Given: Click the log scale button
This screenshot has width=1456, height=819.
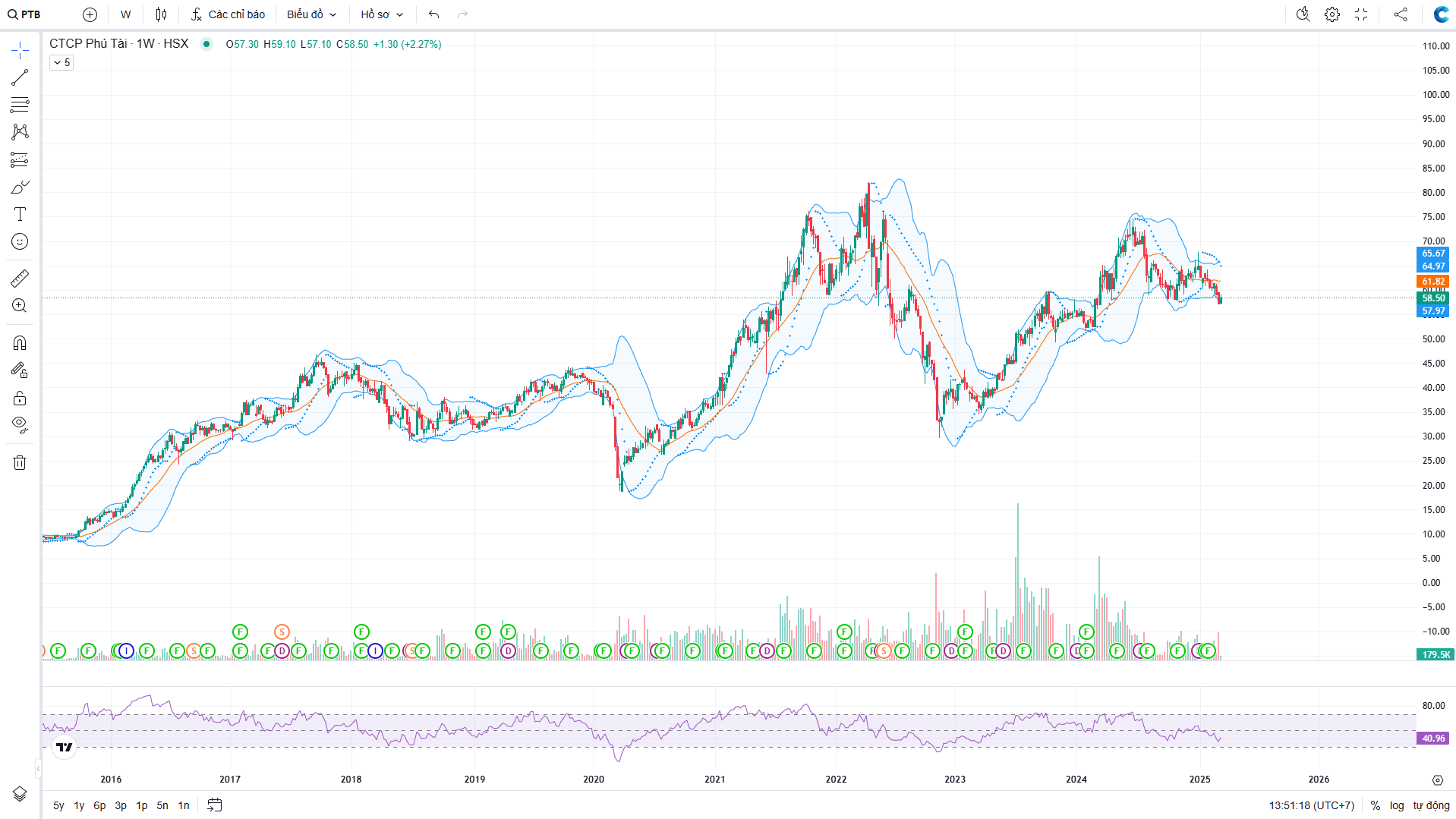Looking at the screenshot, I should tap(1397, 805).
